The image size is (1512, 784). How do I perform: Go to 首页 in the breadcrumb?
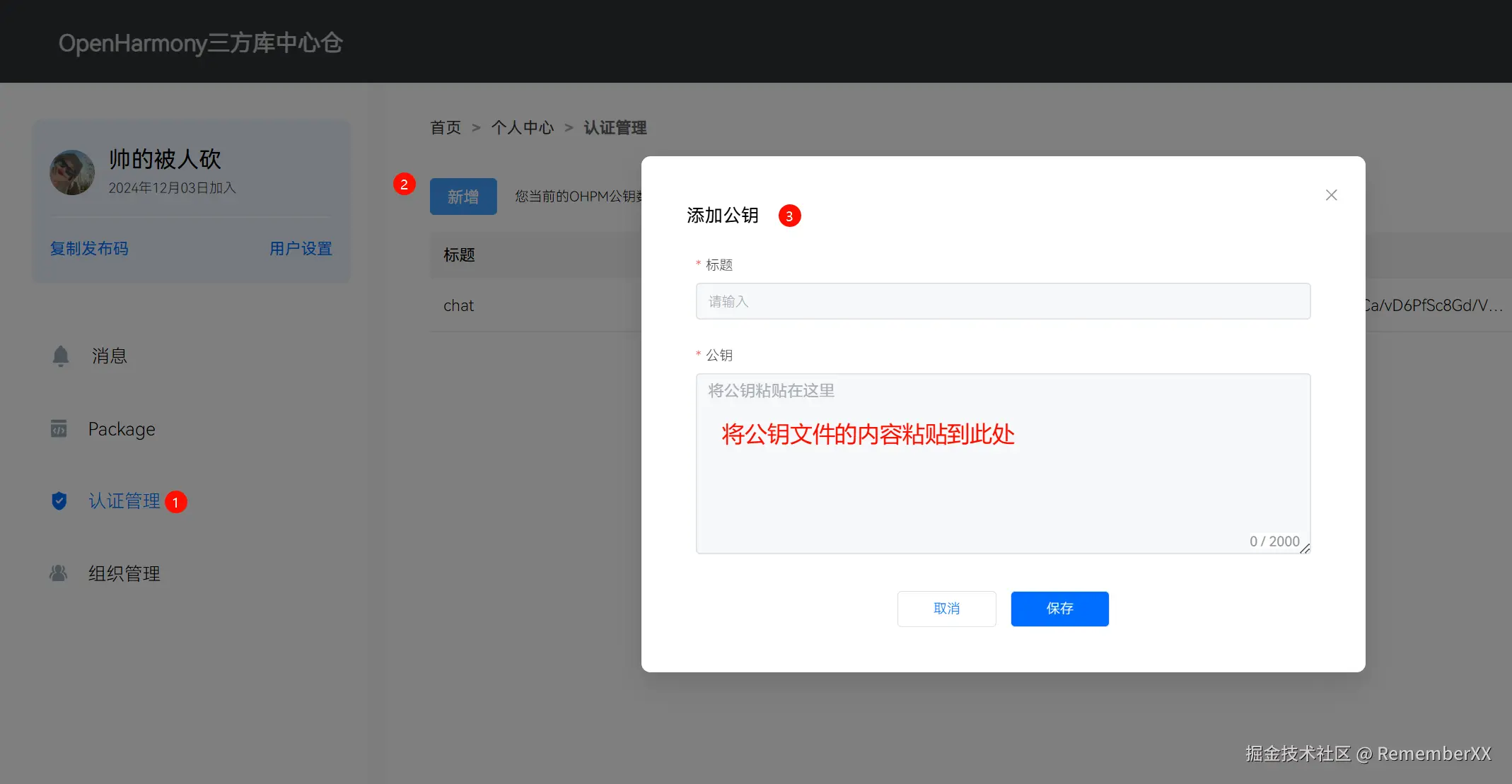(446, 128)
